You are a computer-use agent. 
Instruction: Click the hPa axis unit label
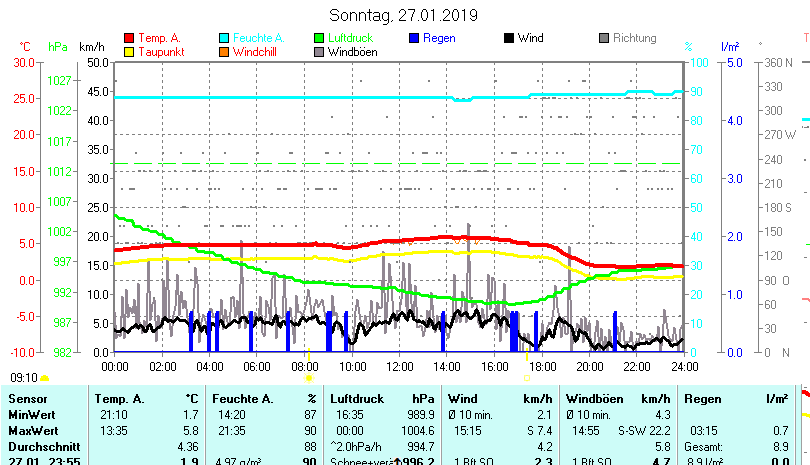[59, 46]
